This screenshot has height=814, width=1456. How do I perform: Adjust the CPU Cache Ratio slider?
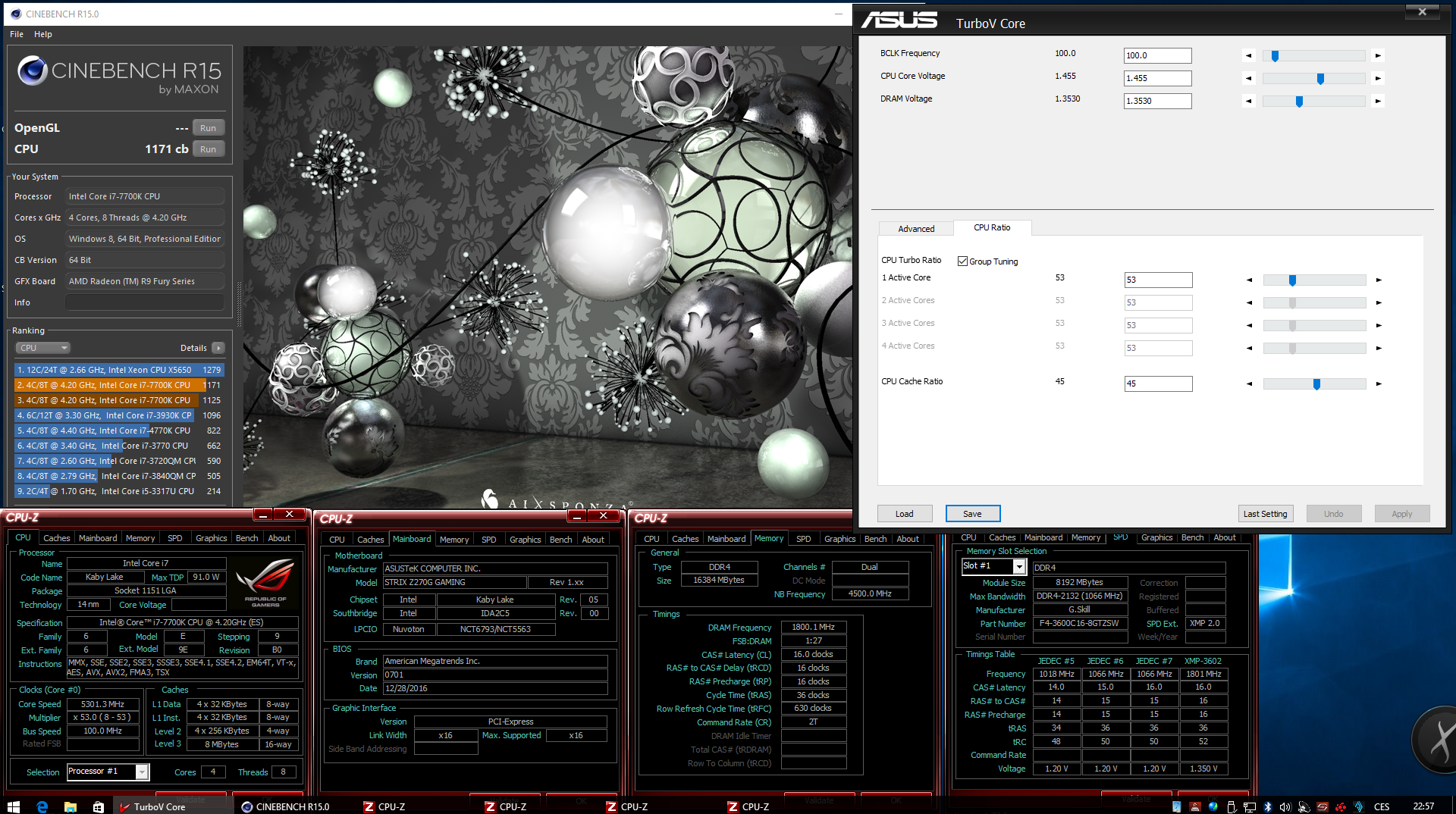[x=1314, y=384]
